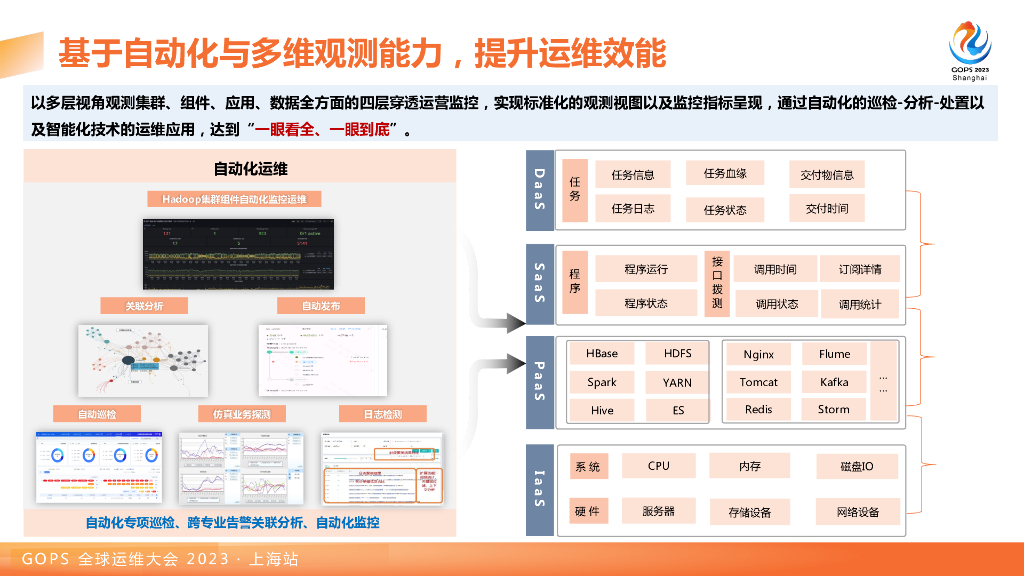This screenshot has height=576, width=1024.
Task: Click the 任务状态 box
Action: (725, 210)
